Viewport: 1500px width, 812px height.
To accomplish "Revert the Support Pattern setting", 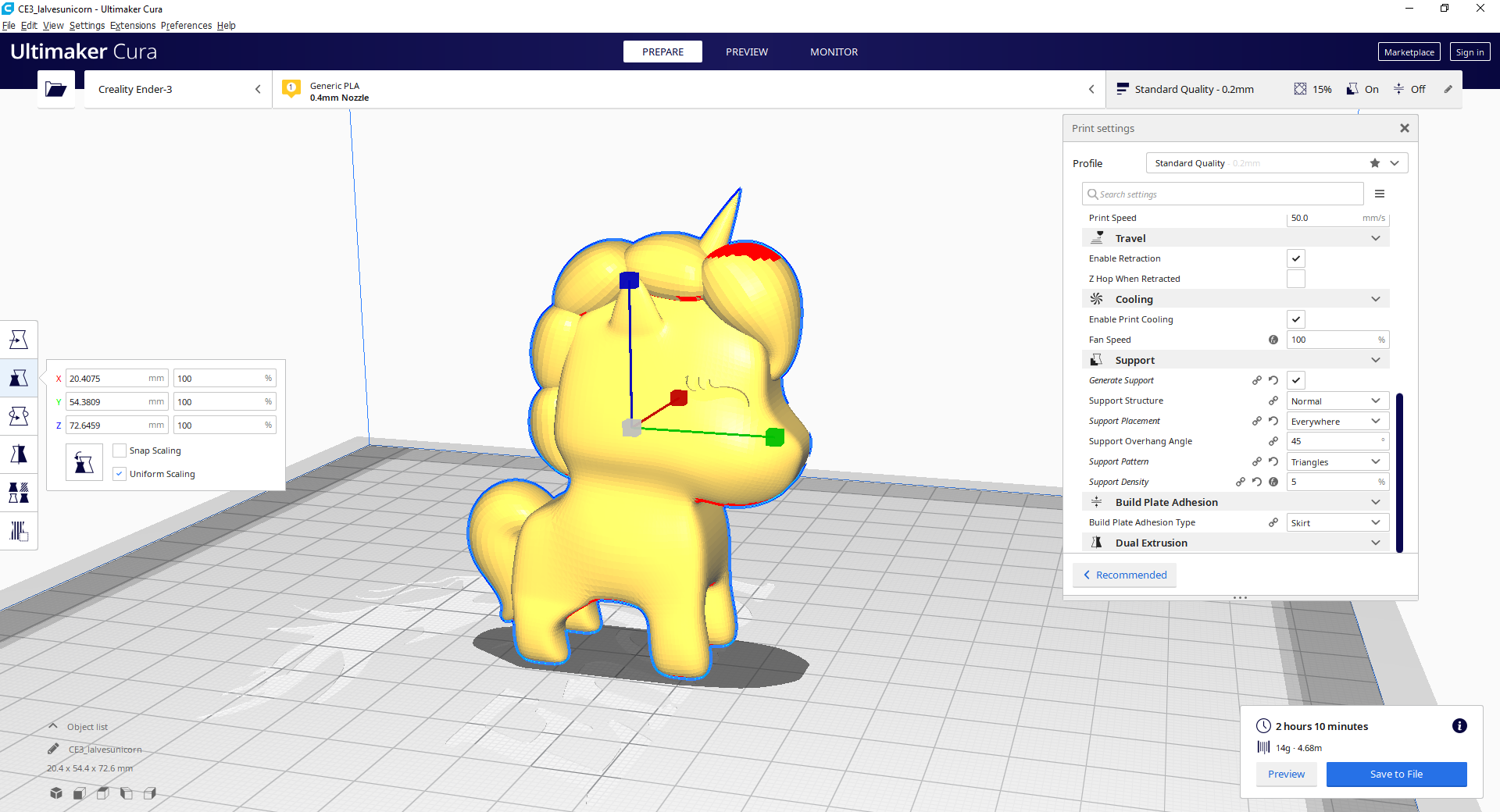I will [1273, 461].
